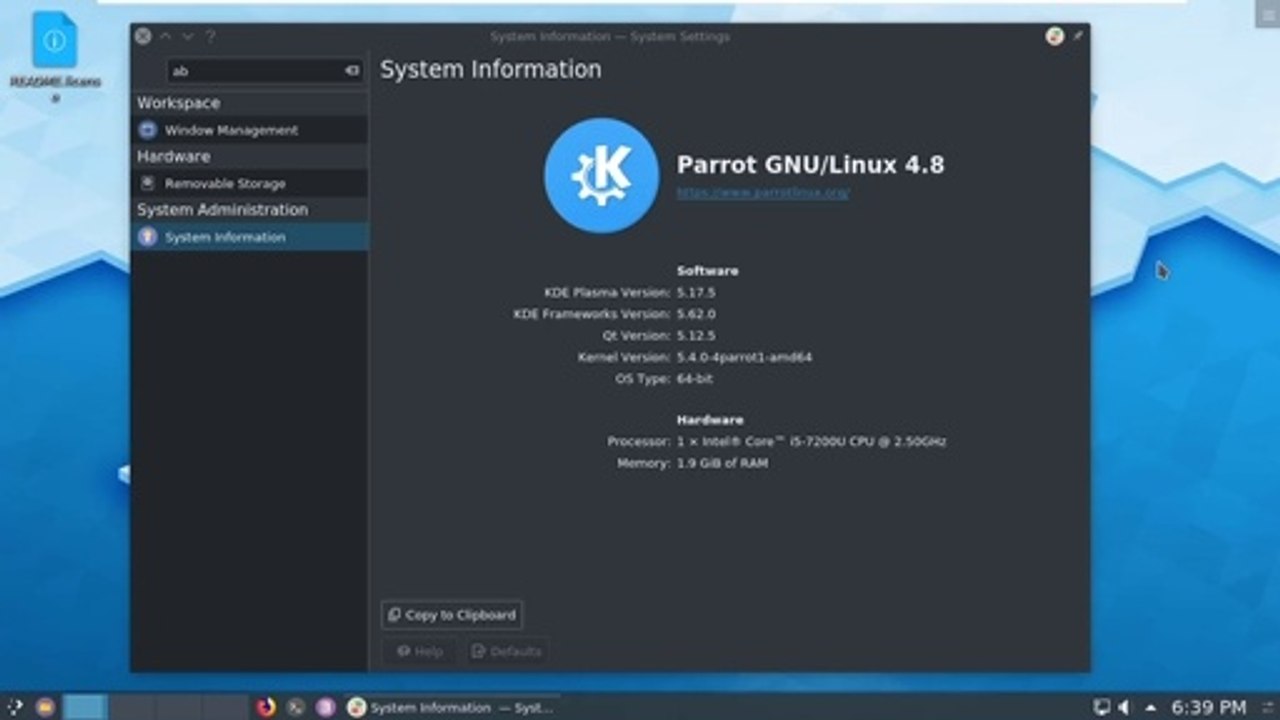
Task: Select the Processor value Intel Core i5-7200U
Action: tap(811, 441)
